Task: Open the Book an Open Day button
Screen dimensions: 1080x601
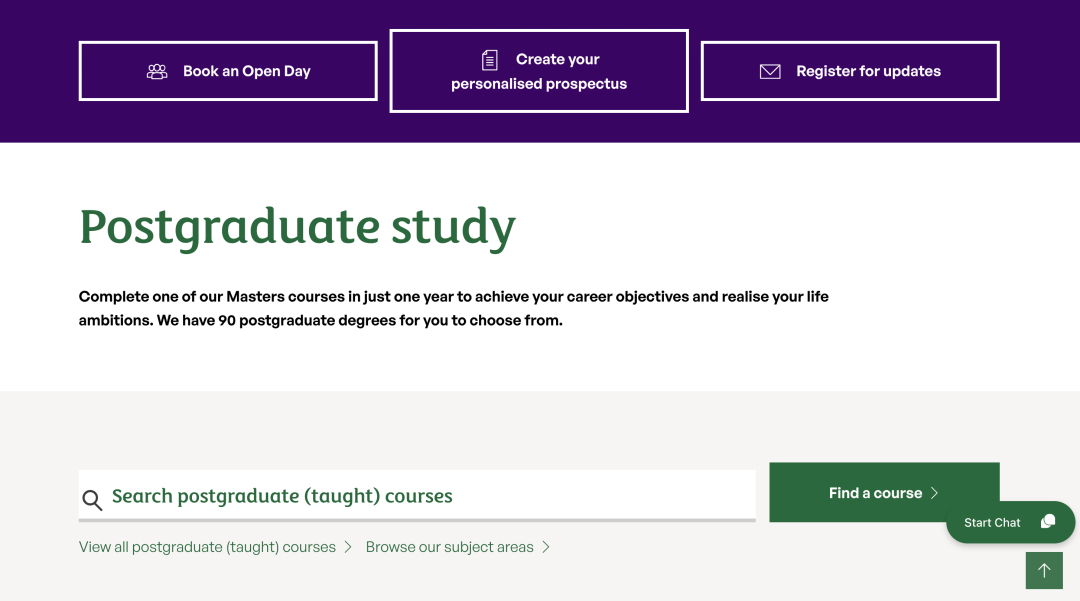Action: pos(228,71)
